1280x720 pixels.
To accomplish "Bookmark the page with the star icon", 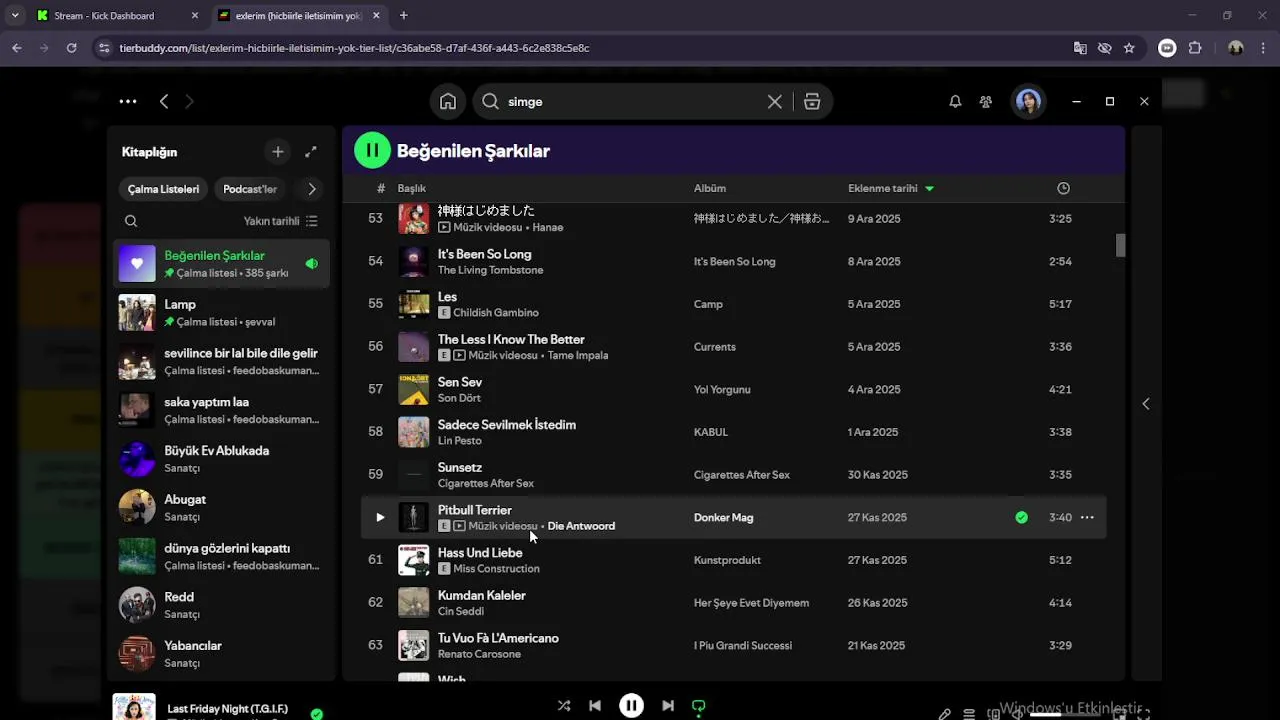I will 1129,48.
